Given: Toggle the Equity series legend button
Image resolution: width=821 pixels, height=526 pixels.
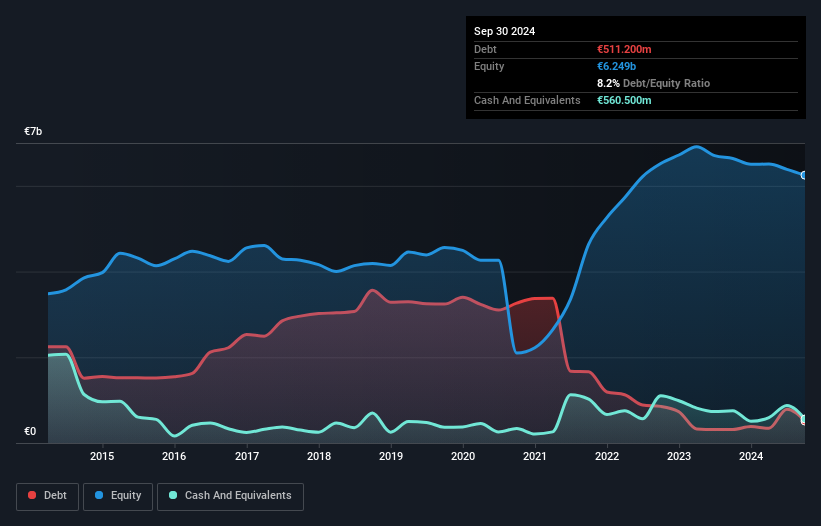Looking at the screenshot, I should click(118, 496).
